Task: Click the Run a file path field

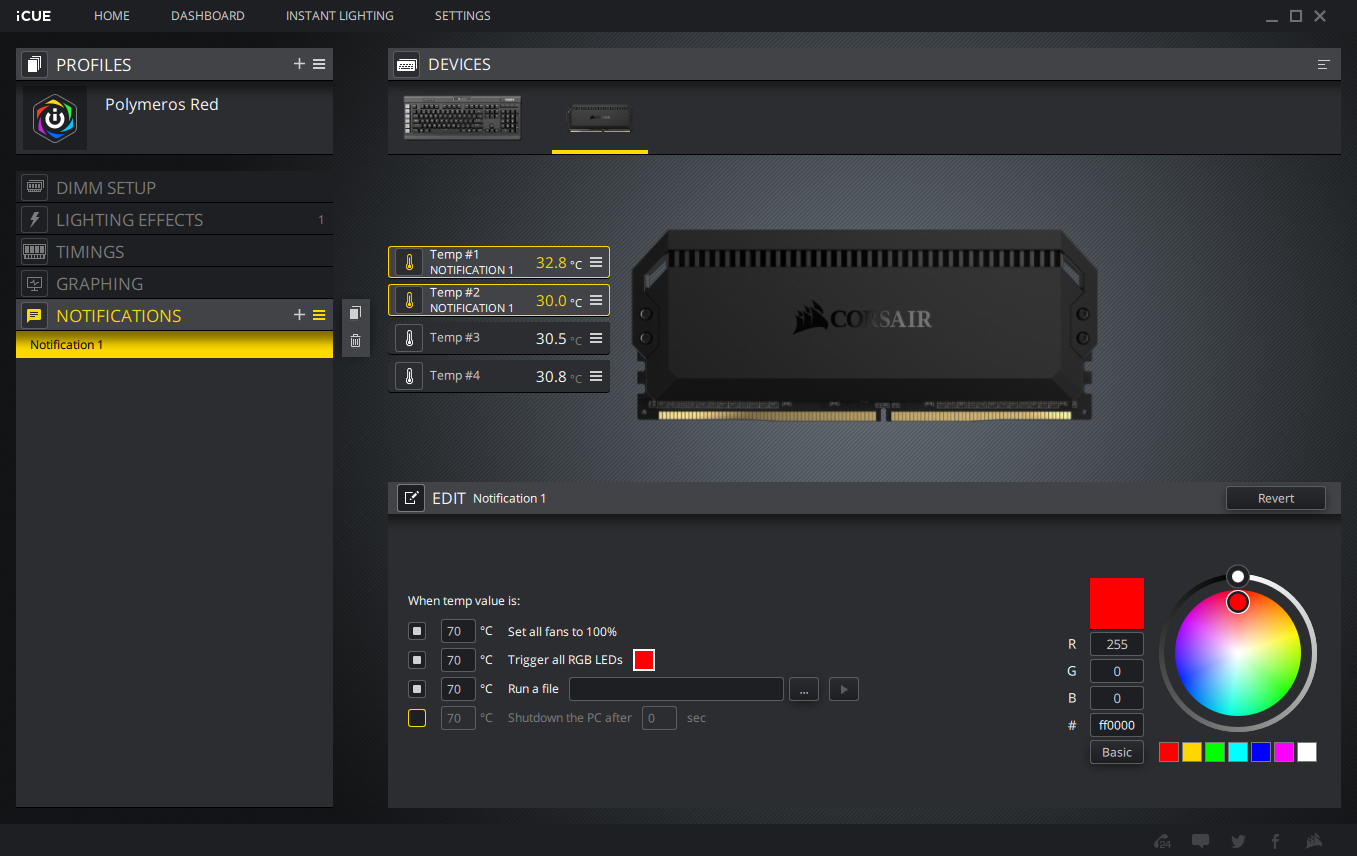Action: [x=676, y=689]
